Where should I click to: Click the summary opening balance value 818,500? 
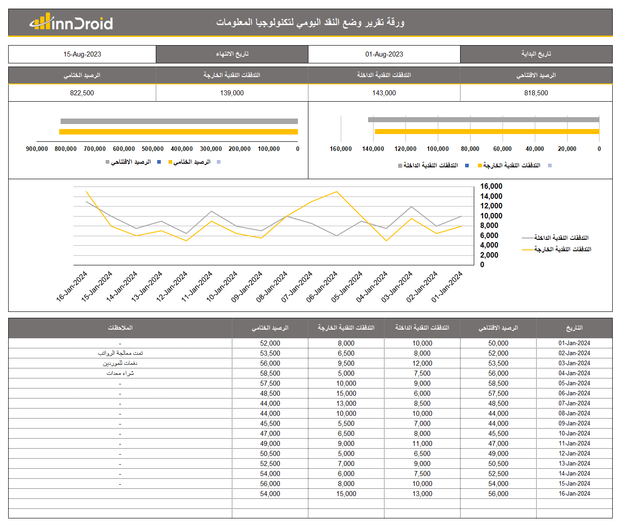536,93
